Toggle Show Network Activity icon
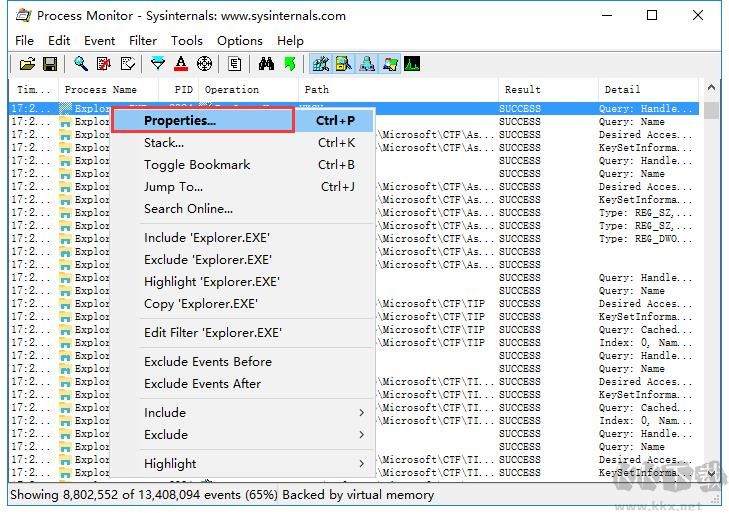 pos(367,64)
